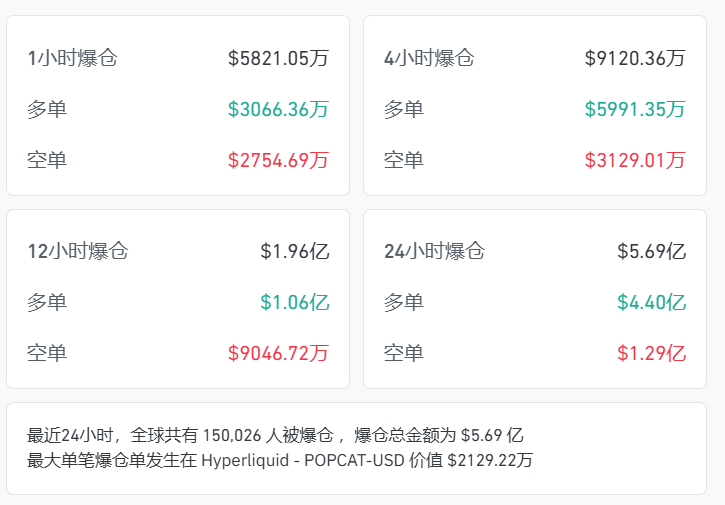Click the green $1.06亿 long value
Screen dimensions: 725x505
(294, 302)
